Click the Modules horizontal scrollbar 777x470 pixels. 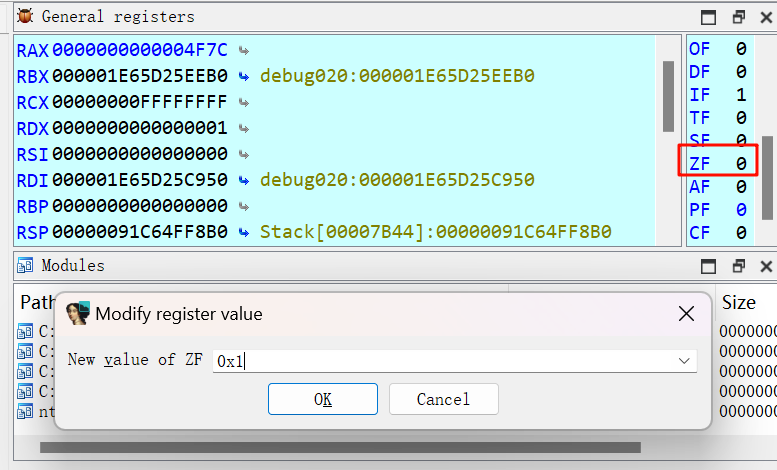click(340, 448)
